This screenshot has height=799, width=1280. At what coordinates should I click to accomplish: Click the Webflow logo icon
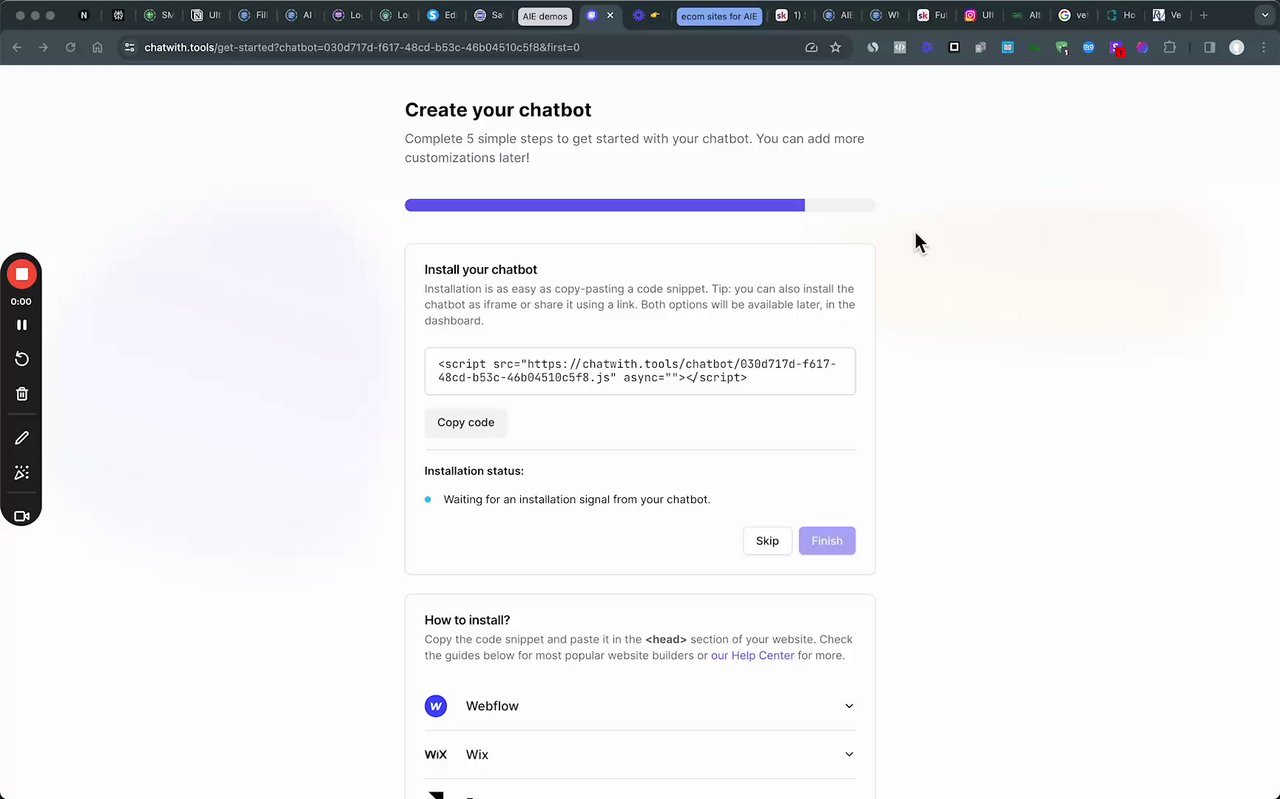click(436, 706)
